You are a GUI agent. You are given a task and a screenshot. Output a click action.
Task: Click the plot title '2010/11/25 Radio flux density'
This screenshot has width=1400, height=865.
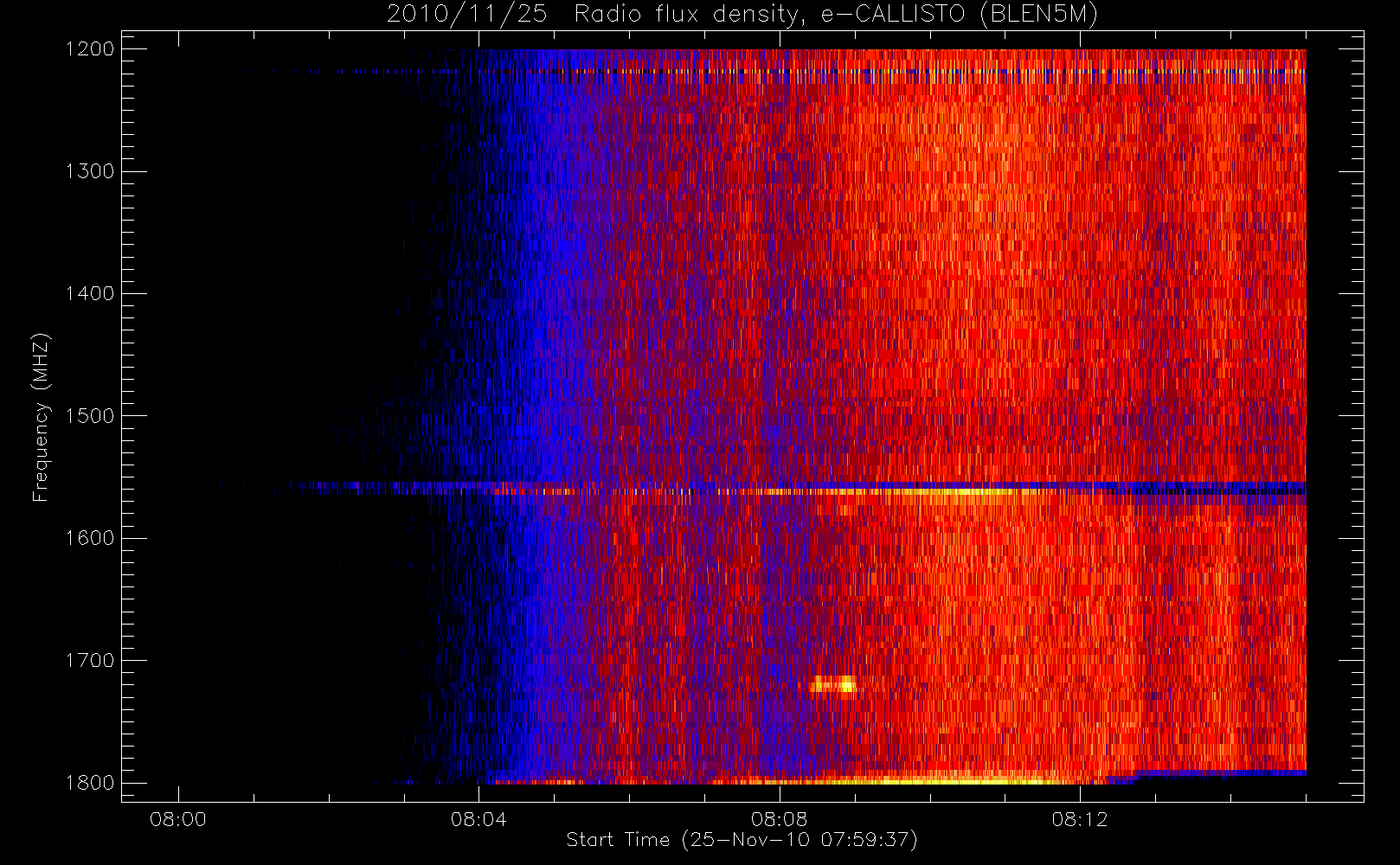tap(742, 15)
